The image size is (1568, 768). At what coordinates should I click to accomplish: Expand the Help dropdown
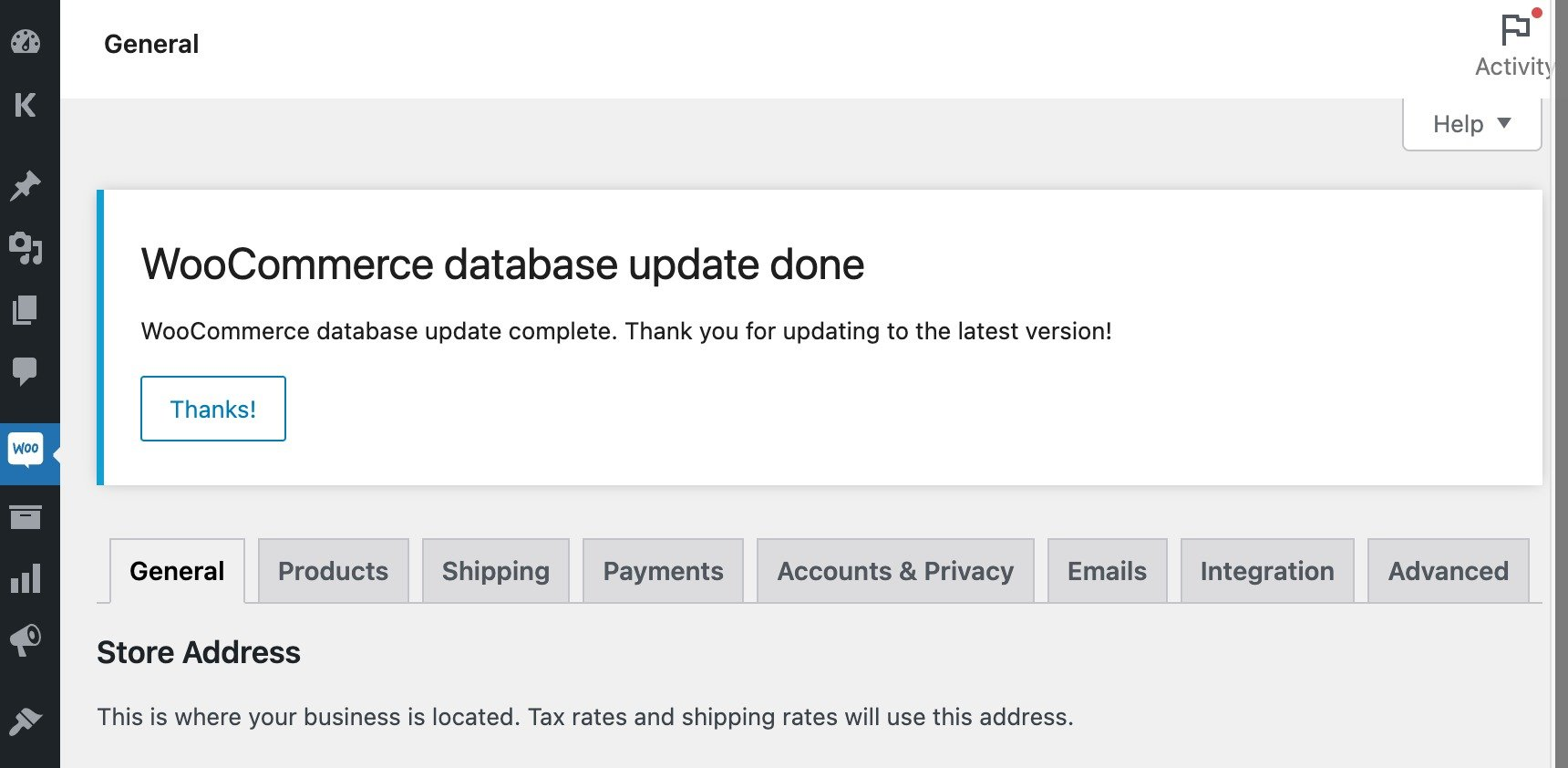[x=1471, y=124]
